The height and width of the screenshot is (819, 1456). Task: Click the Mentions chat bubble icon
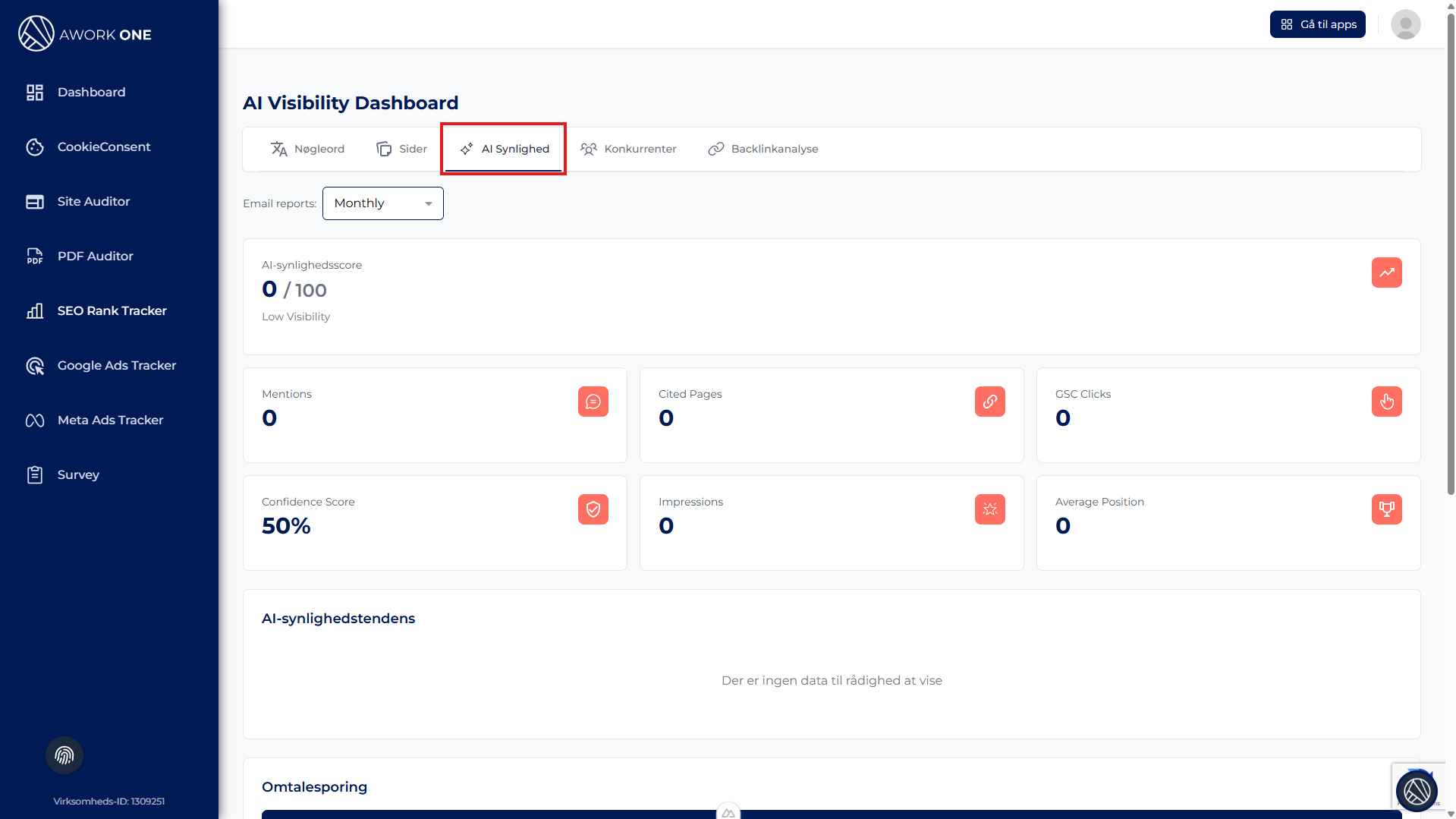click(593, 402)
